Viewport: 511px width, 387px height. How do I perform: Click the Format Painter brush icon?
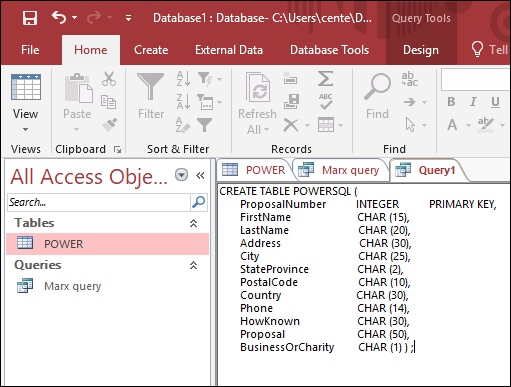click(x=109, y=124)
